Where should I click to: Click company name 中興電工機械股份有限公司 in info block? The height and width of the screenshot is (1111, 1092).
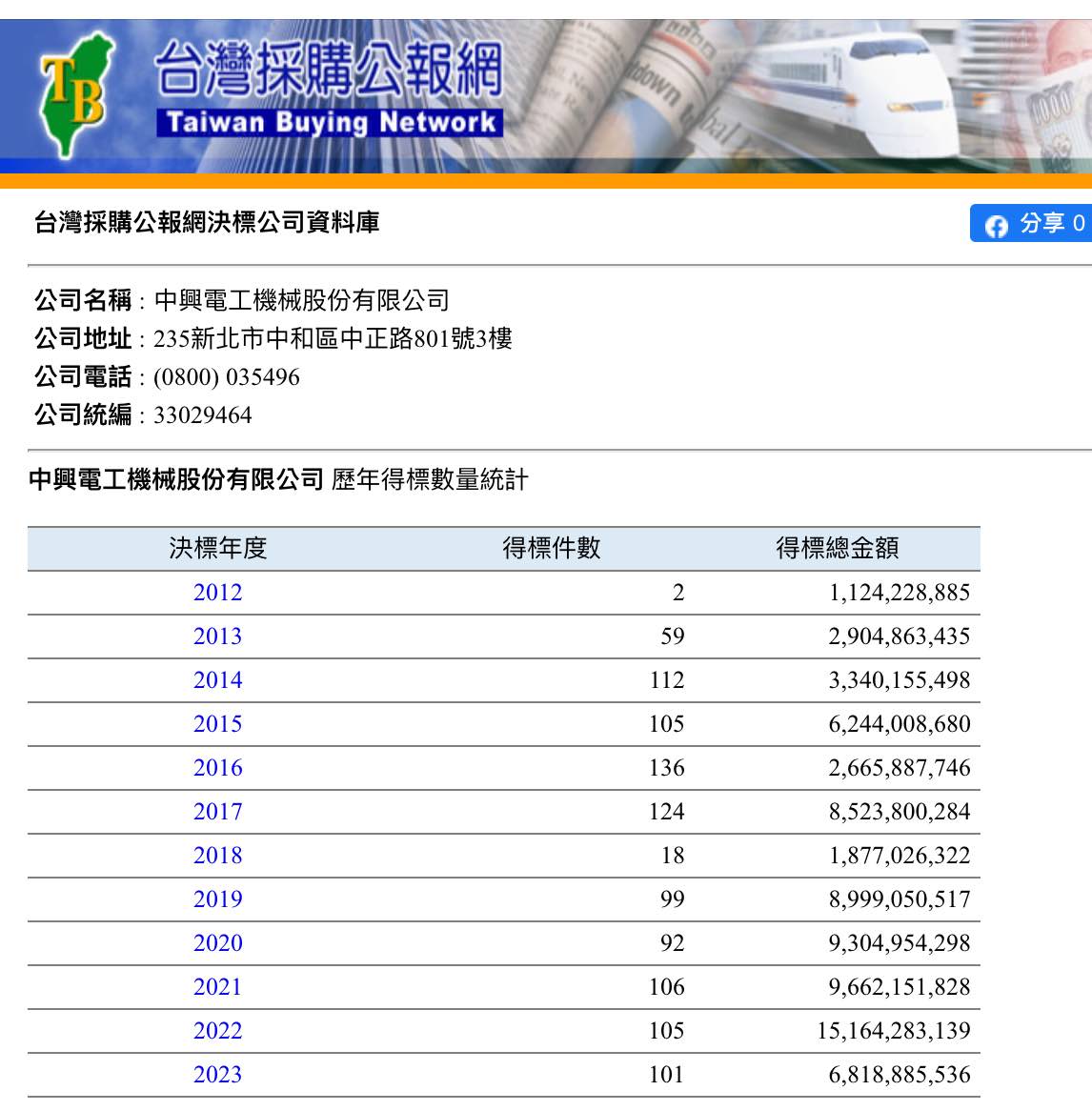pyautogui.click(x=302, y=300)
